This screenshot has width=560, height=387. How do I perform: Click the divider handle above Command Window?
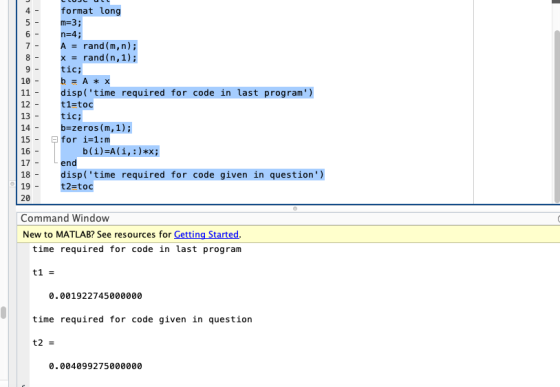tap(295, 208)
